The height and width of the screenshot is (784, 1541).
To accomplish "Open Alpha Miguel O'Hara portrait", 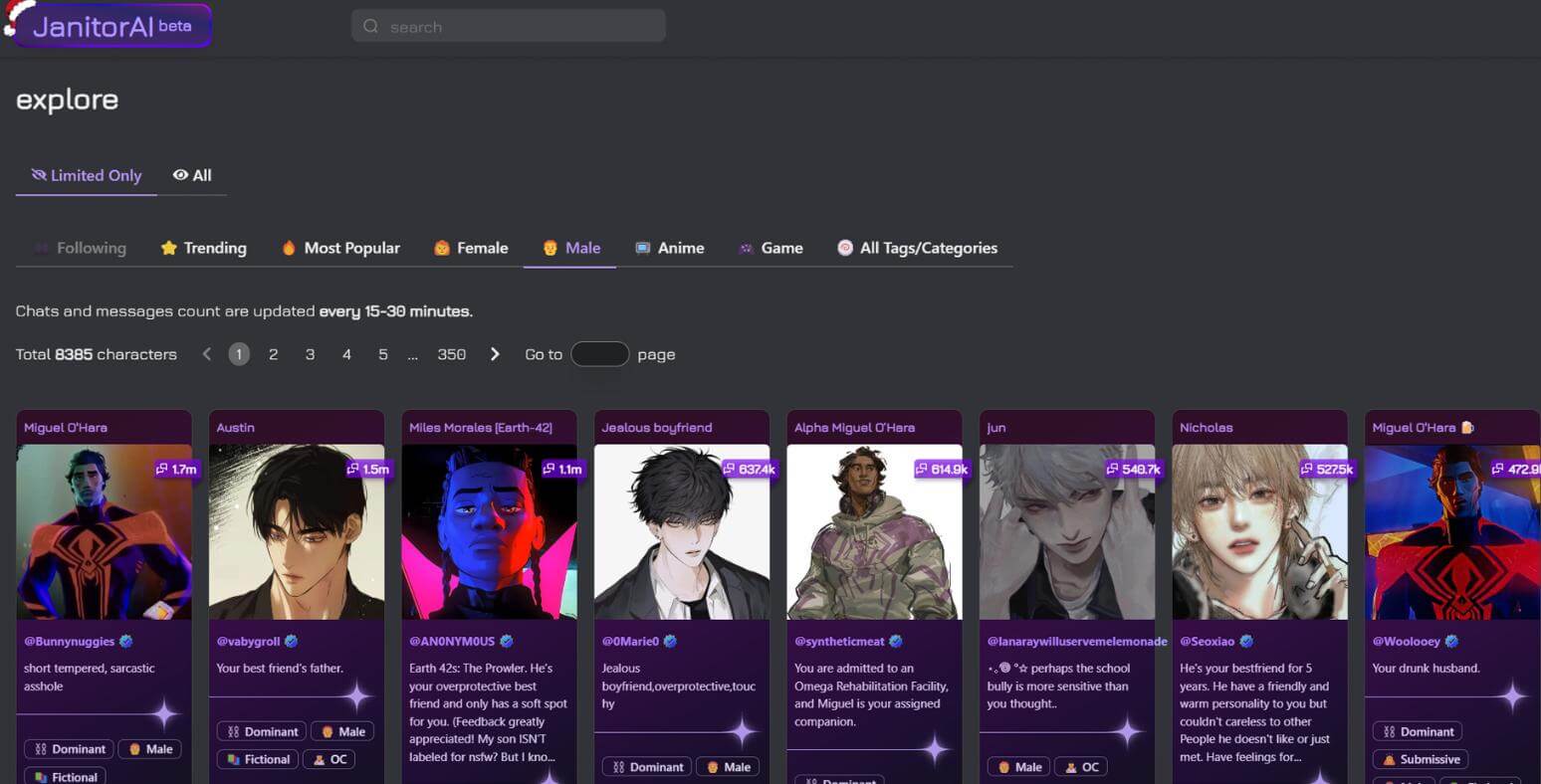I will 874,531.
